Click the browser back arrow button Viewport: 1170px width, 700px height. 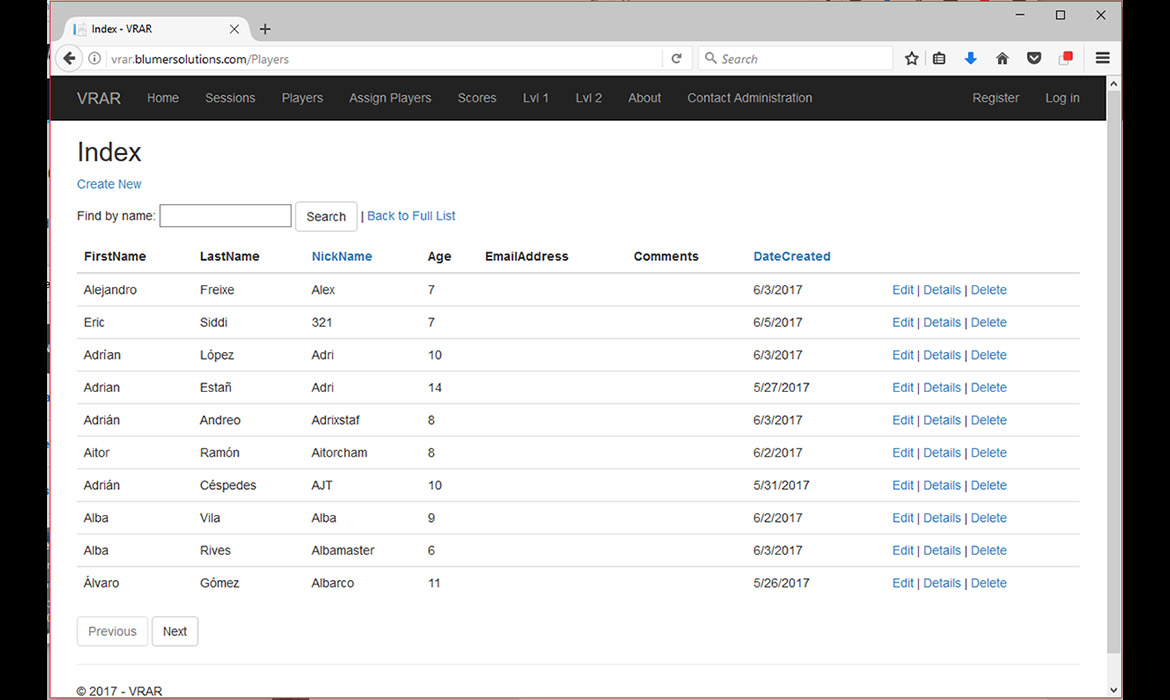coord(69,59)
